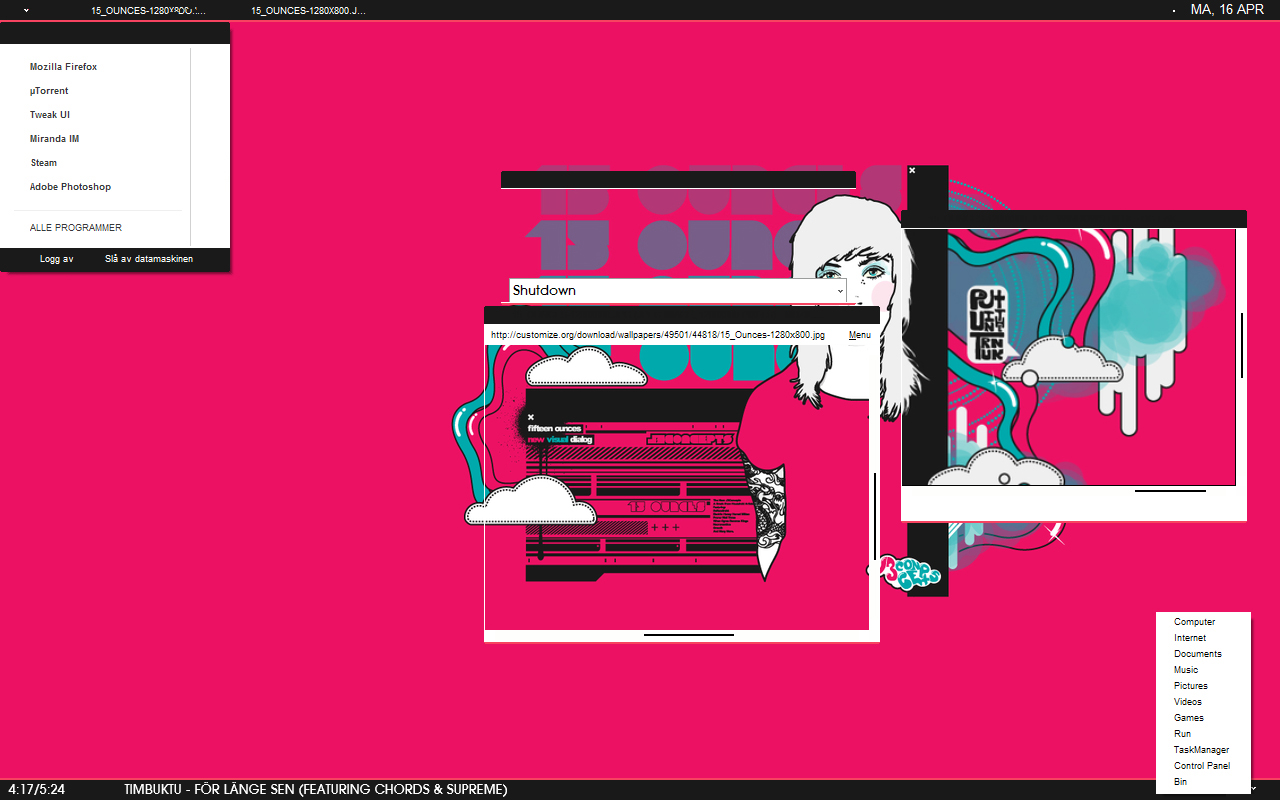Expand ALLE PROGRAMMER list
The height and width of the screenshot is (800, 1280).
[x=76, y=228]
